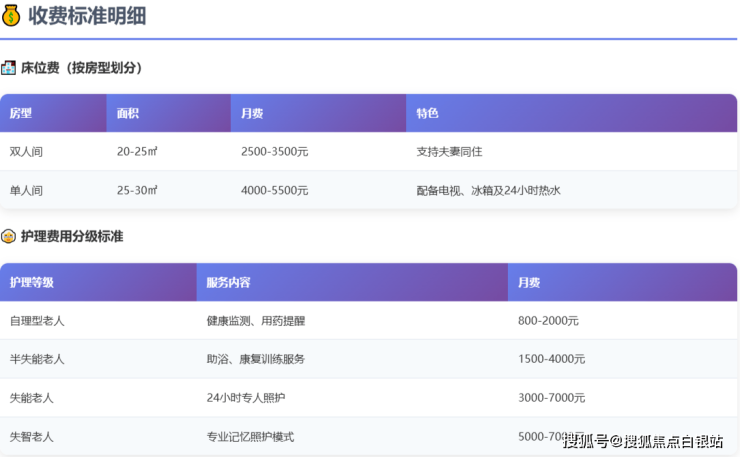
Task: Select the 月费 header in bed fee table
Action: [x=252, y=114]
